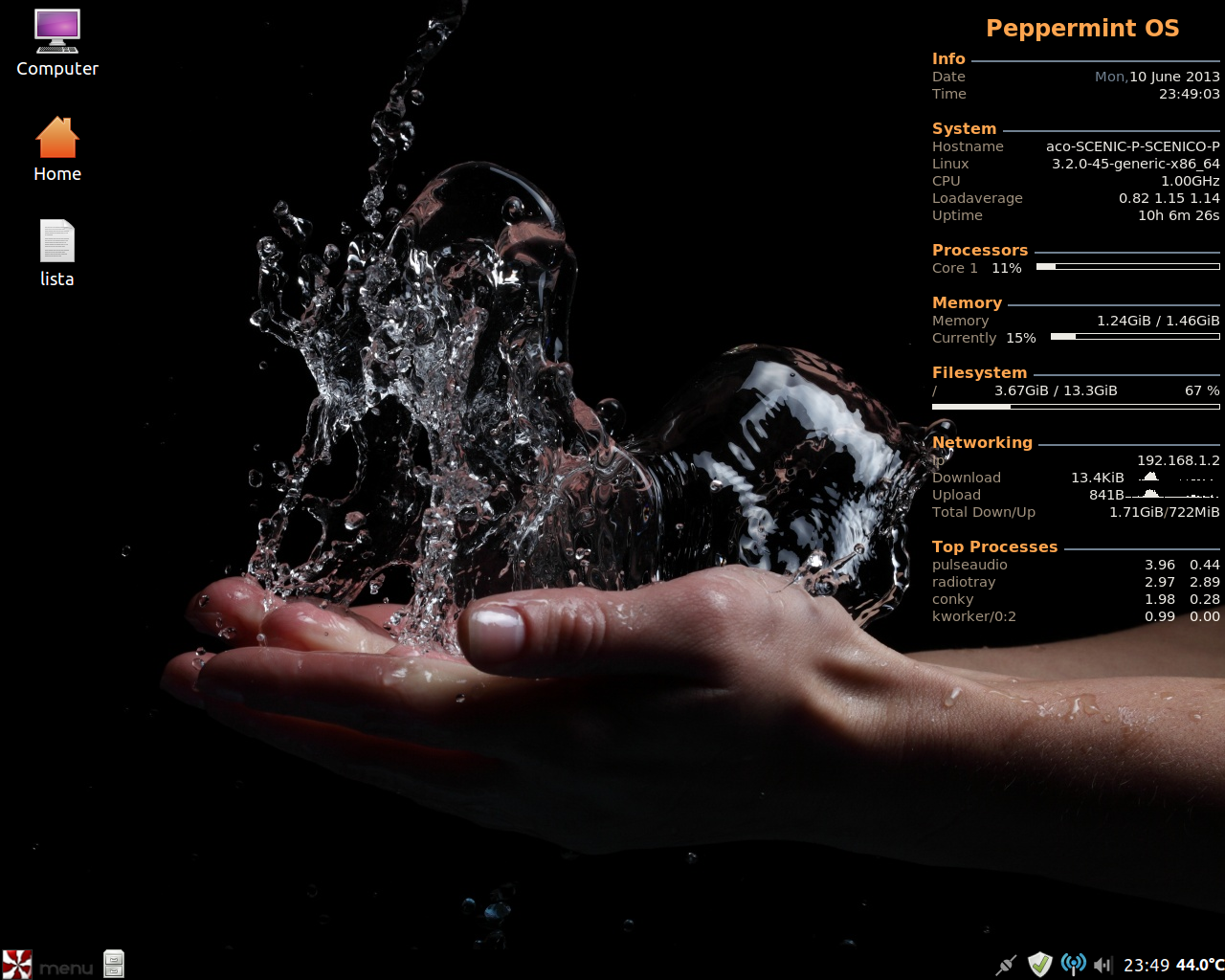Click the Top Processes section heading
The height and width of the screenshot is (980, 1225).
coord(994,546)
